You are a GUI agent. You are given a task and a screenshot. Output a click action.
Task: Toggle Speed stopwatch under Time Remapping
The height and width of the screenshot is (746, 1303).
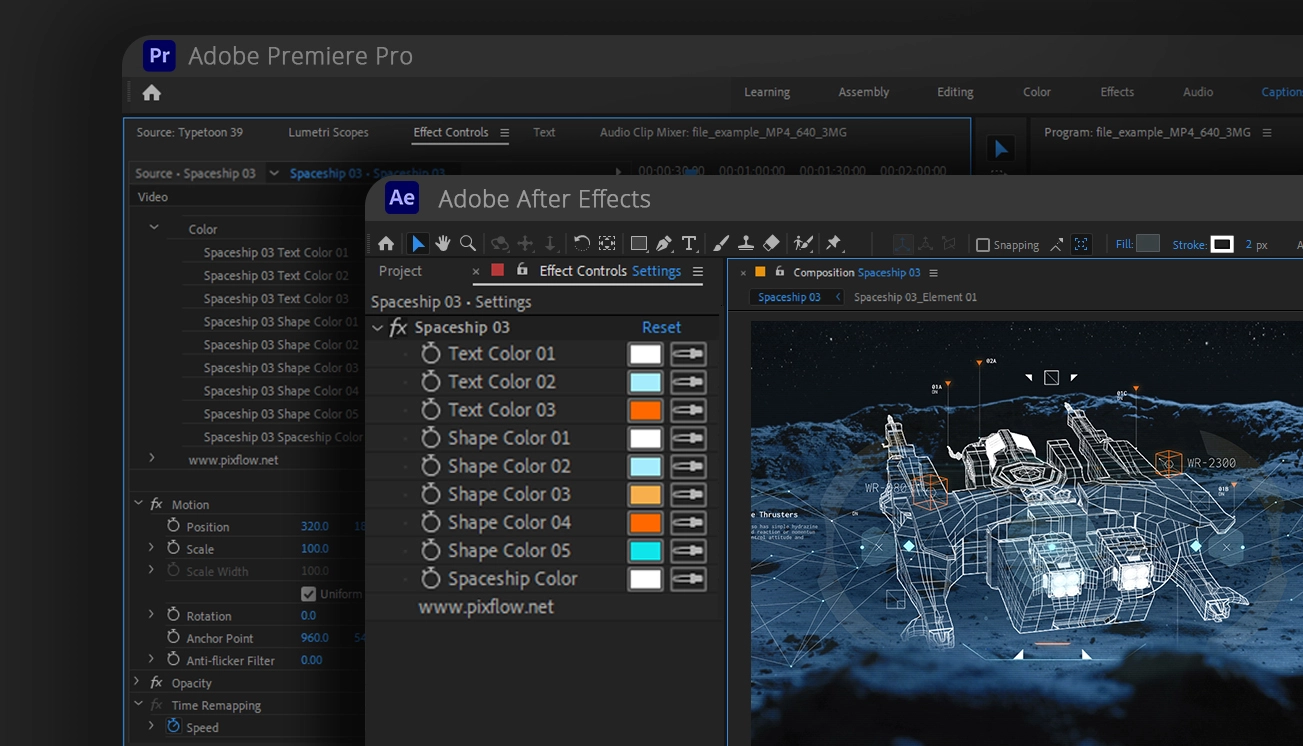click(x=173, y=727)
